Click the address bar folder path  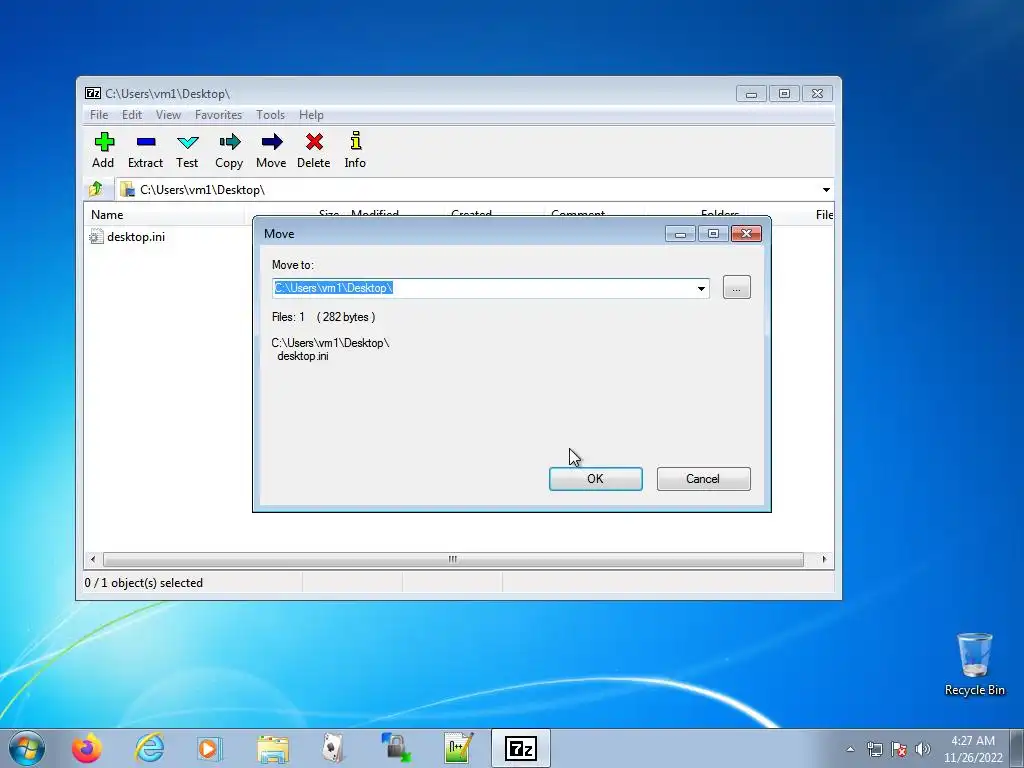point(202,189)
